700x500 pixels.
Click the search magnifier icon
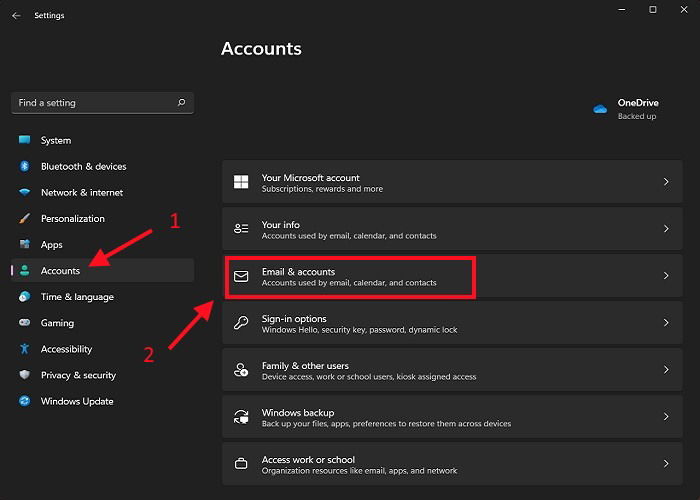pyautogui.click(x=181, y=103)
